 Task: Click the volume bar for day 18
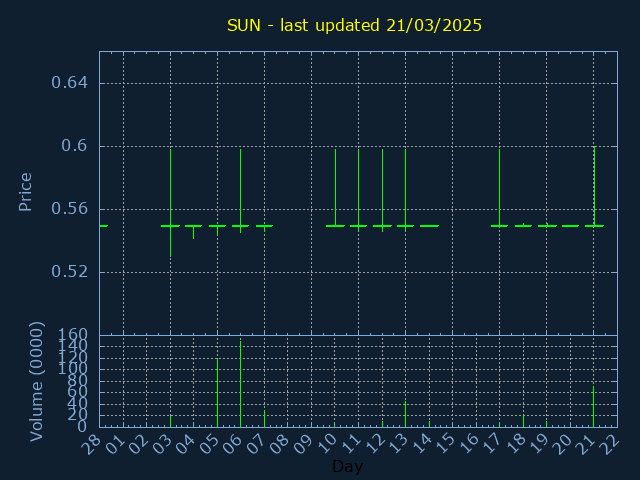pos(523,421)
